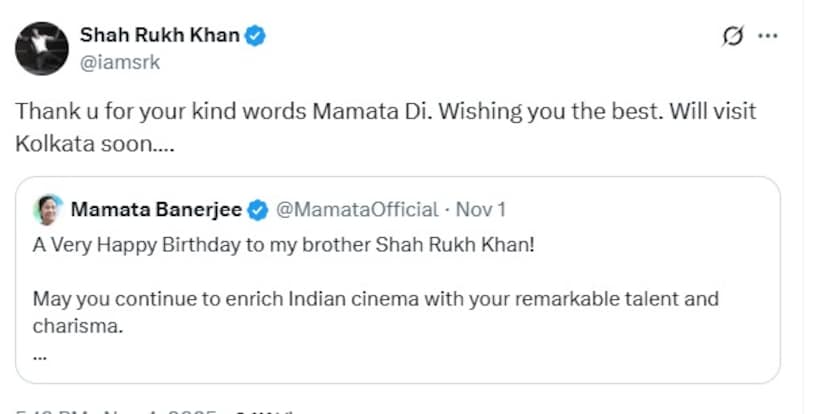827x414 pixels.
Task: Click Mamata Banerjee's display name
Action: [156, 209]
